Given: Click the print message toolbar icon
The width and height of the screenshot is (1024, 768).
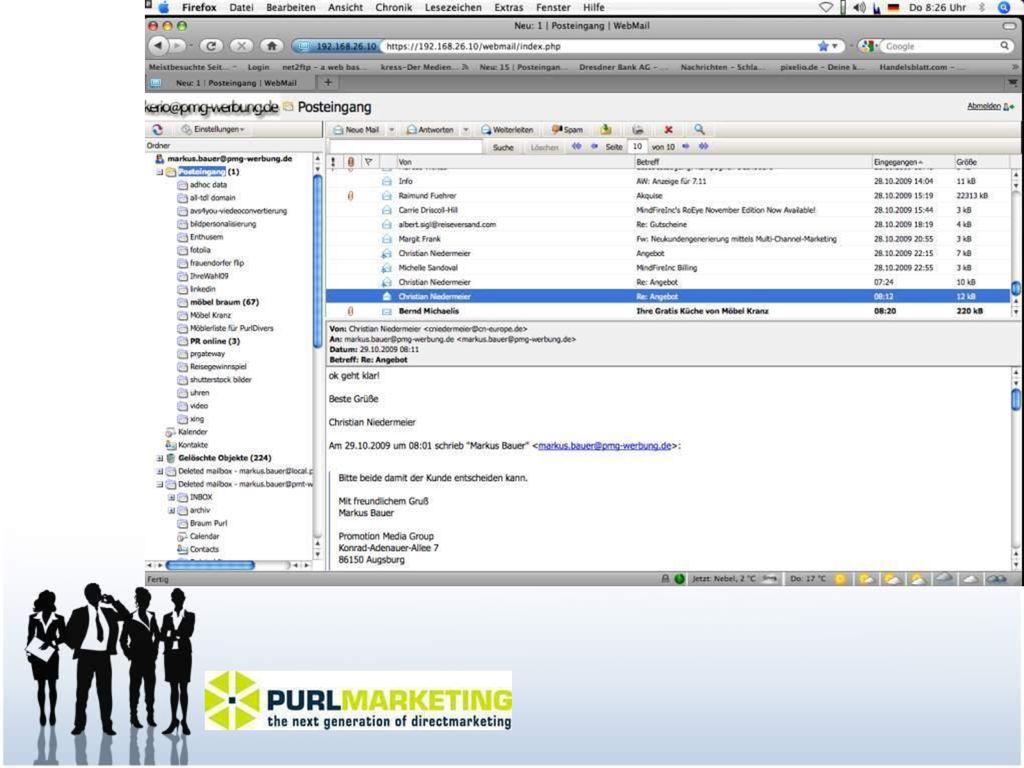Looking at the screenshot, I should coord(638,129).
